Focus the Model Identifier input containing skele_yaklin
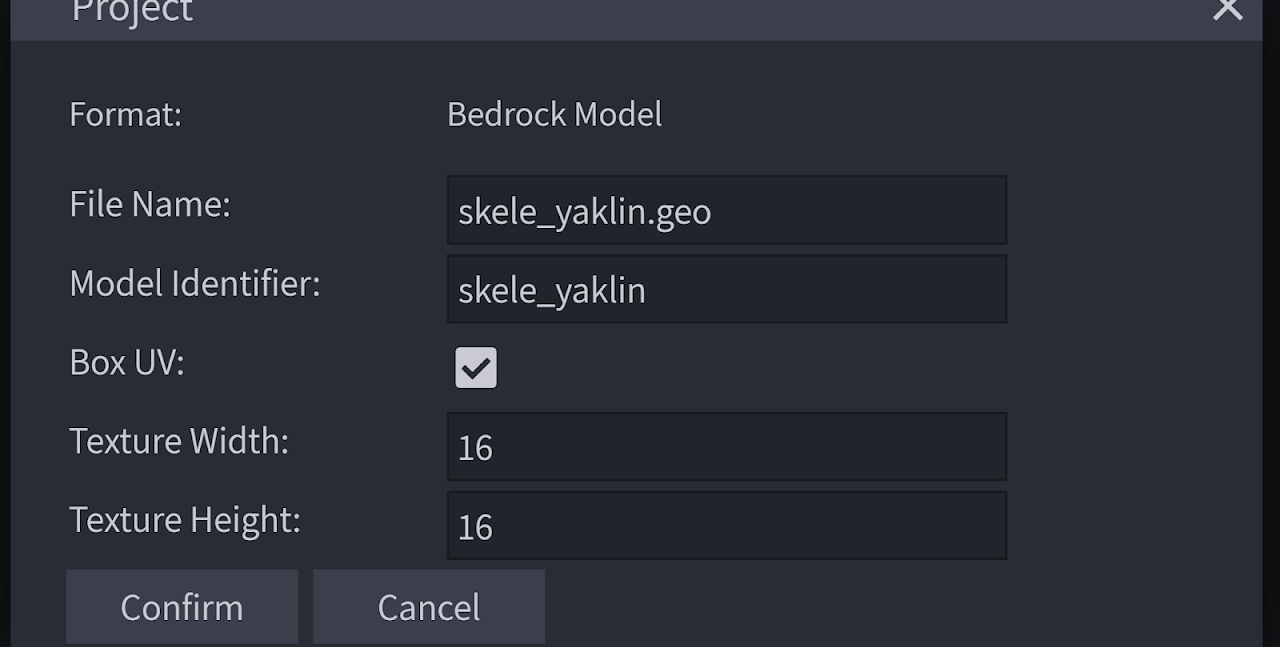 tap(726, 290)
